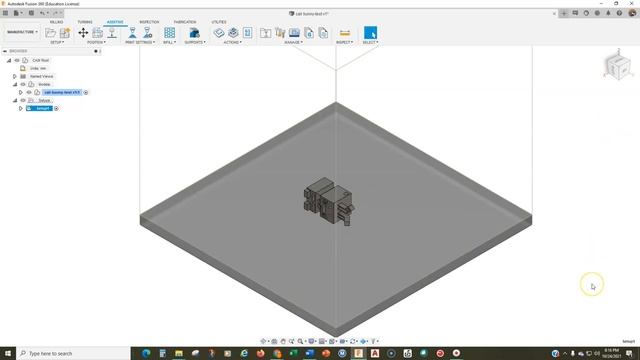The image size is (640, 360).
Task: Open the Manufacture workspace dropdown
Action: (22, 32)
